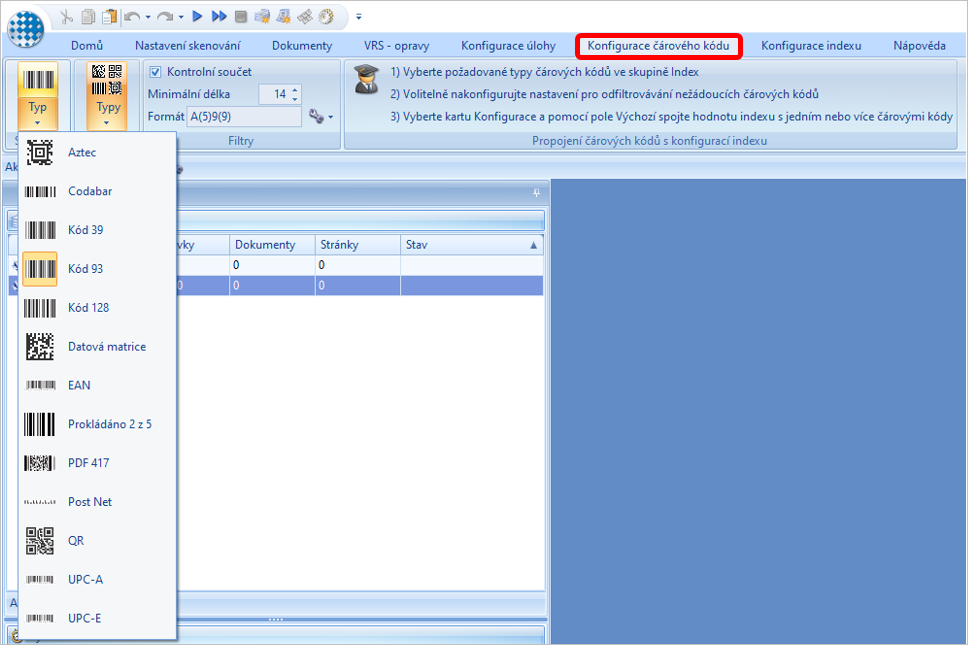Click the gray tiles icon in quick access toolbar
Viewport: 968px width, 645px height.
pyautogui.click(x=305, y=17)
